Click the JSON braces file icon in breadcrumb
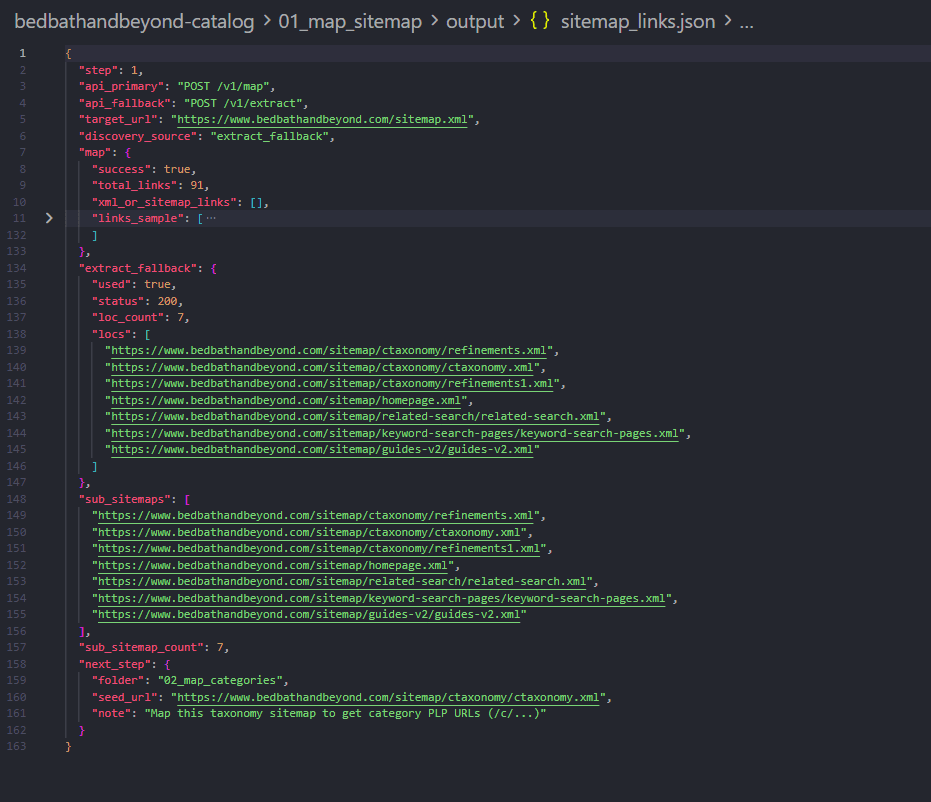Screen dimensions: 931x802 coord(540,21)
